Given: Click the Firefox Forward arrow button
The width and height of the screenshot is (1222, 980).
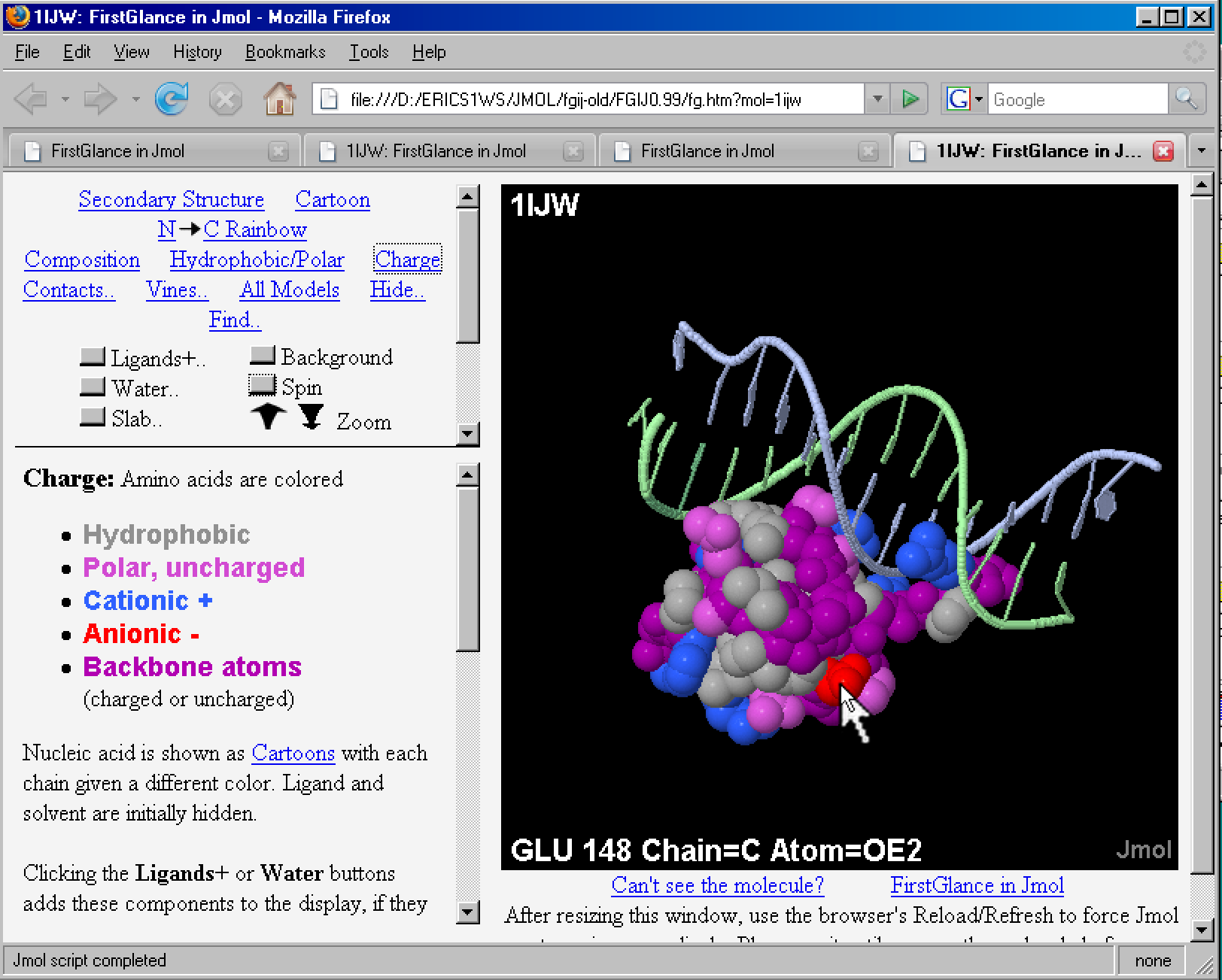Looking at the screenshot, I should (100, 99).
